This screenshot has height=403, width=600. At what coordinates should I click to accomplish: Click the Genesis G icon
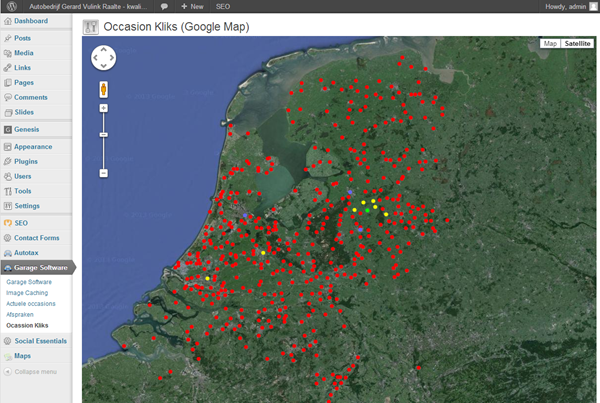(8, 130)
